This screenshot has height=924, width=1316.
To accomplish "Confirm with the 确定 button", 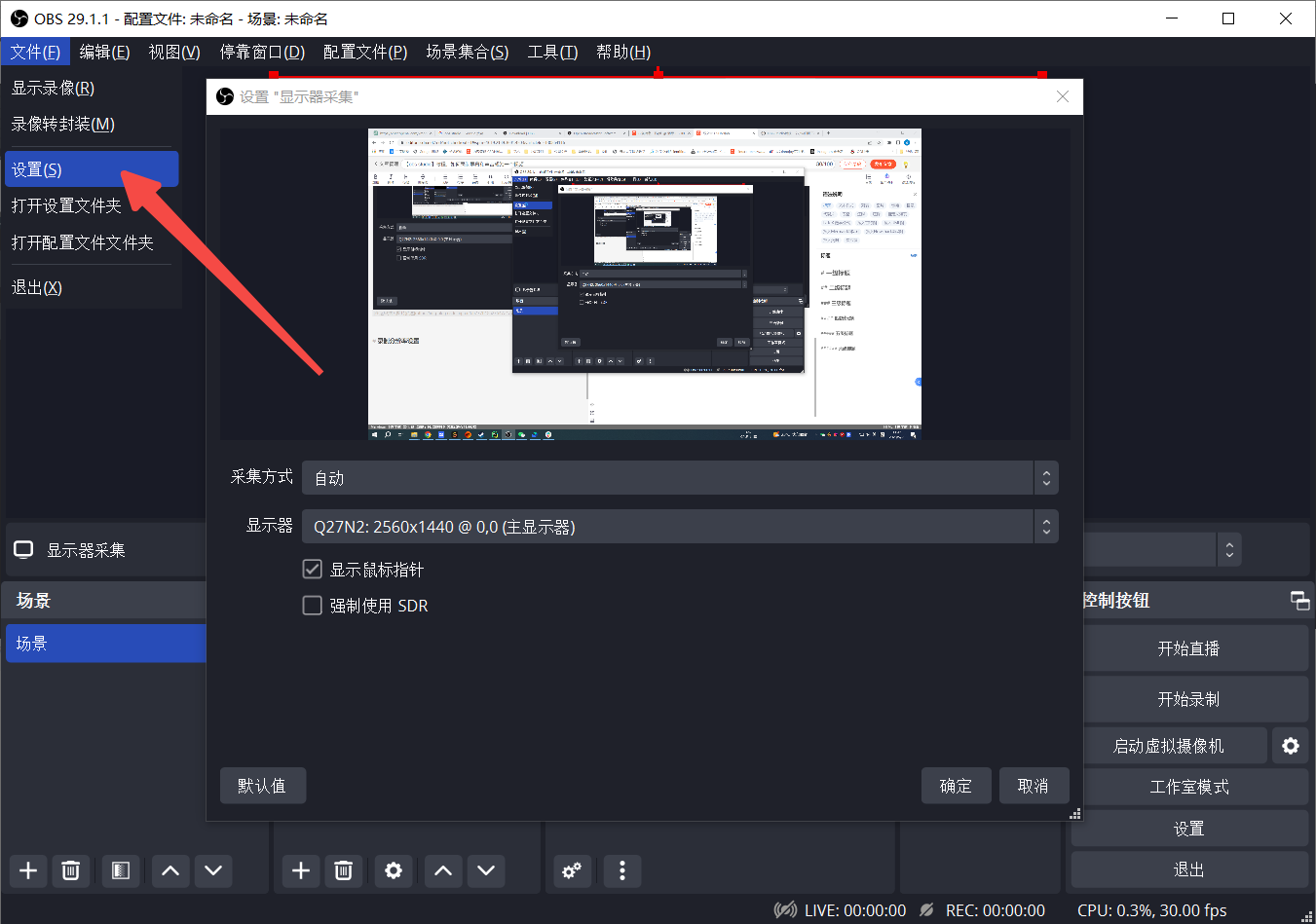I will point(957,786).
